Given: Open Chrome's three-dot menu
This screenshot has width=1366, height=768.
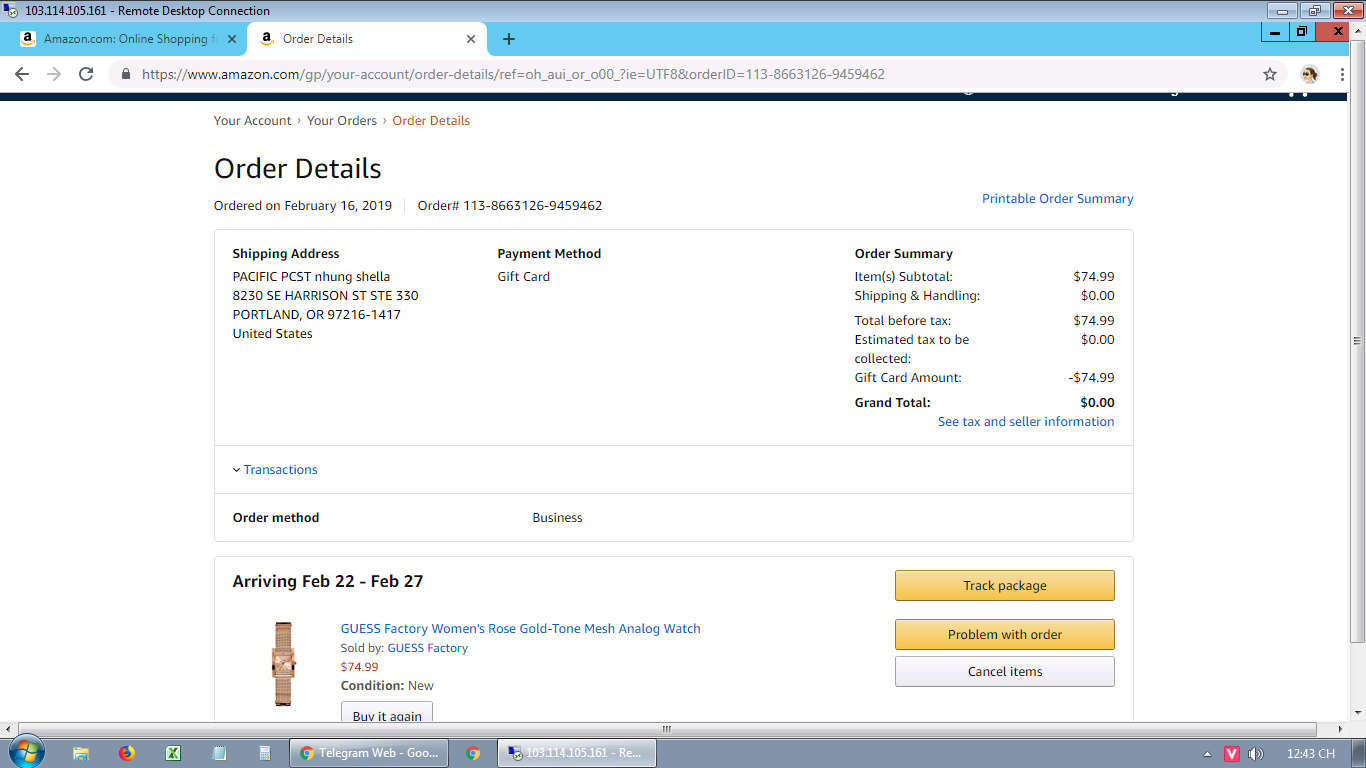Looking at the screenshot, I should click(x=1342, y=74).
